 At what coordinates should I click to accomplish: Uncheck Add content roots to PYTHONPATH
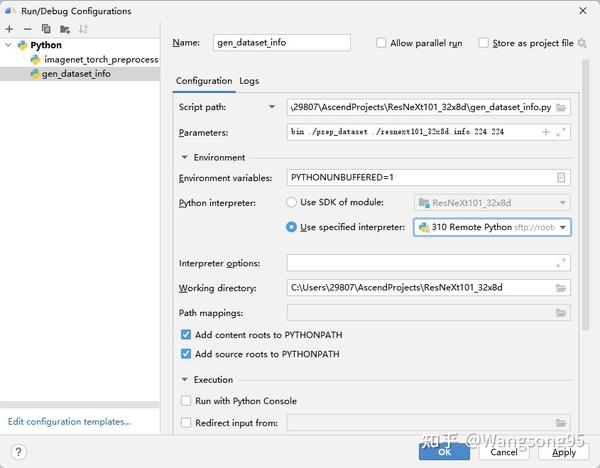pyautogui.click(x=186, y=335)
